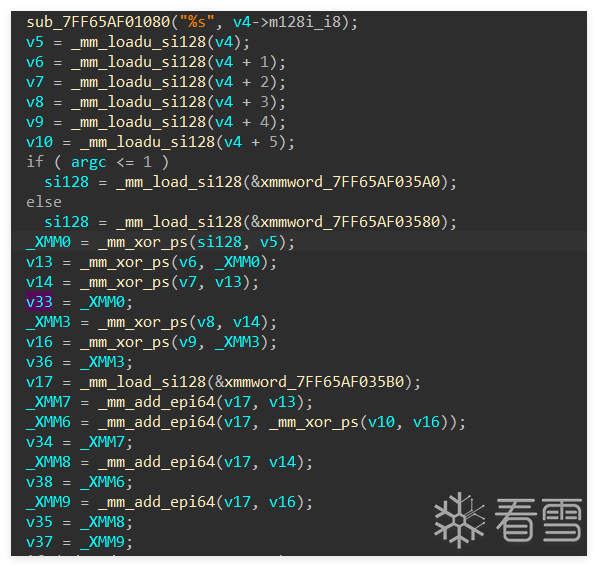Click v17 on the line assigning v17
The height and width of the screenshot is (567, 598).
[x=39, y=382]
